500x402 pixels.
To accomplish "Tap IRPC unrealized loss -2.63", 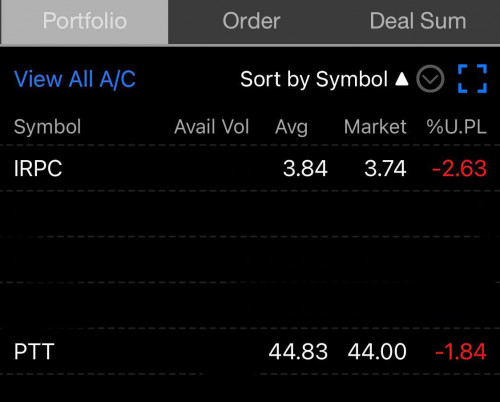I will point(459,168).
